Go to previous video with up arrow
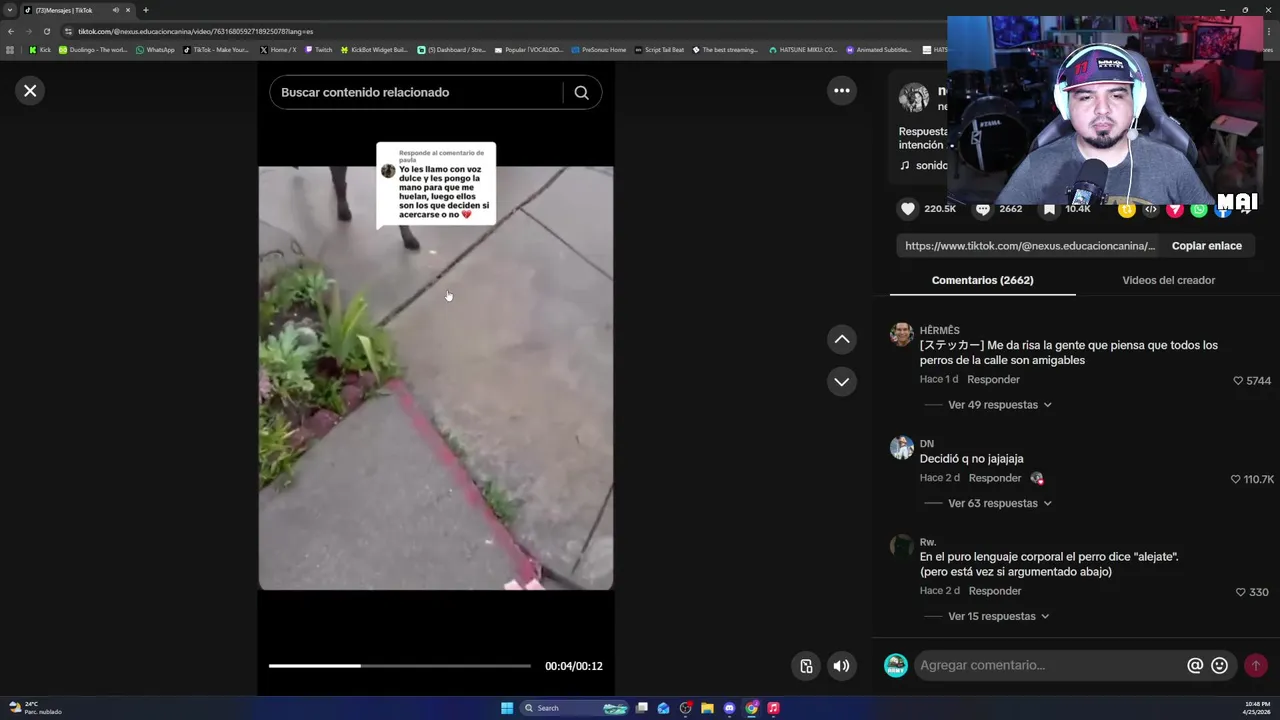This screenshot has width=1280, height=720. tap(842, 340)
